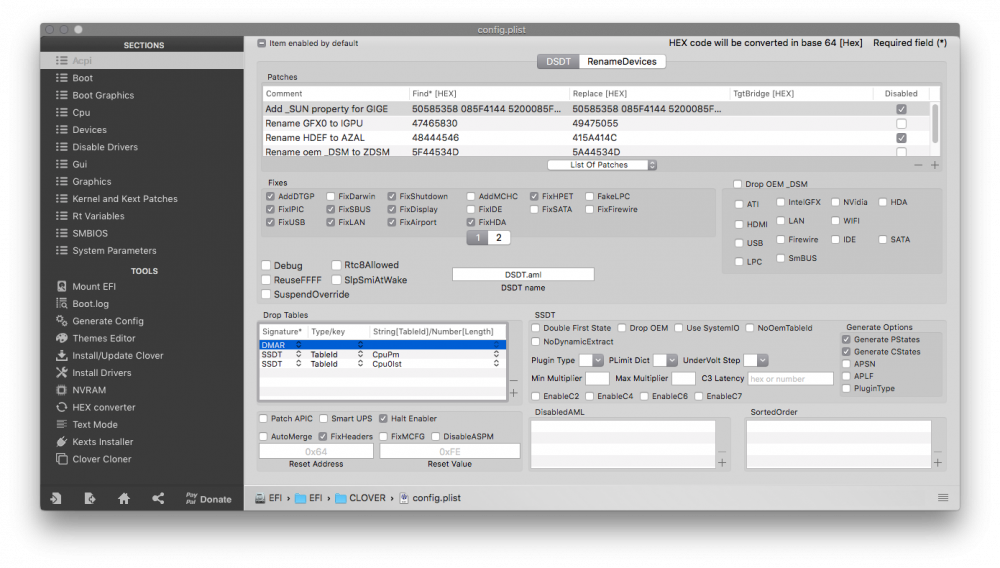Click the config.plist file in path bar

click(x=430, y=498)
